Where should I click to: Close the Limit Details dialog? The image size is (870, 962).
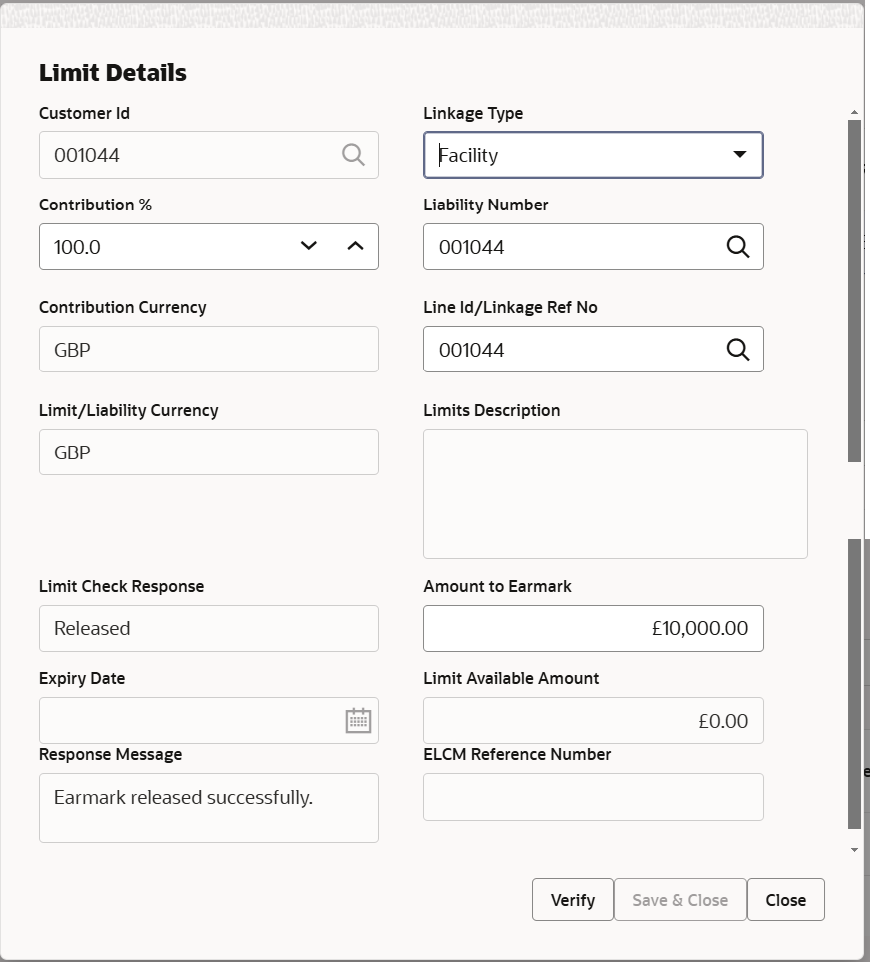coord(785,899)
